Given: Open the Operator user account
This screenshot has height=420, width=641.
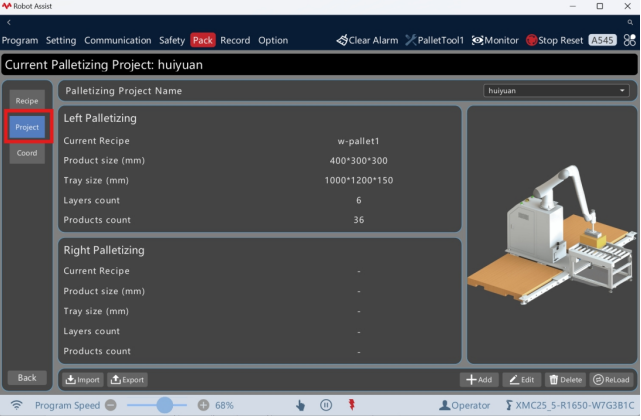Looking at the screenshot, I should (464, 405).
